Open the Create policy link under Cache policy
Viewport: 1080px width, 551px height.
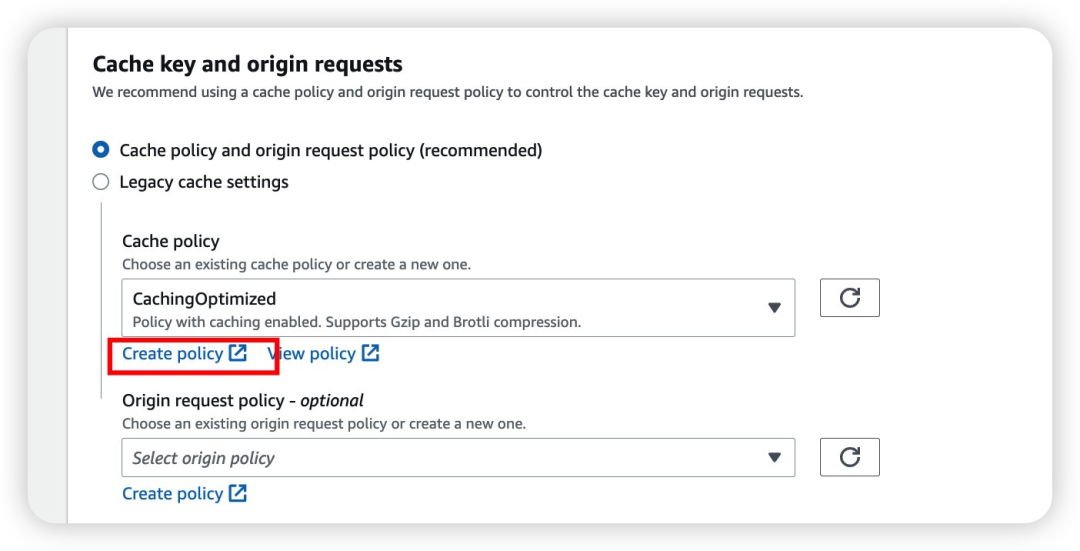(172, 353)
